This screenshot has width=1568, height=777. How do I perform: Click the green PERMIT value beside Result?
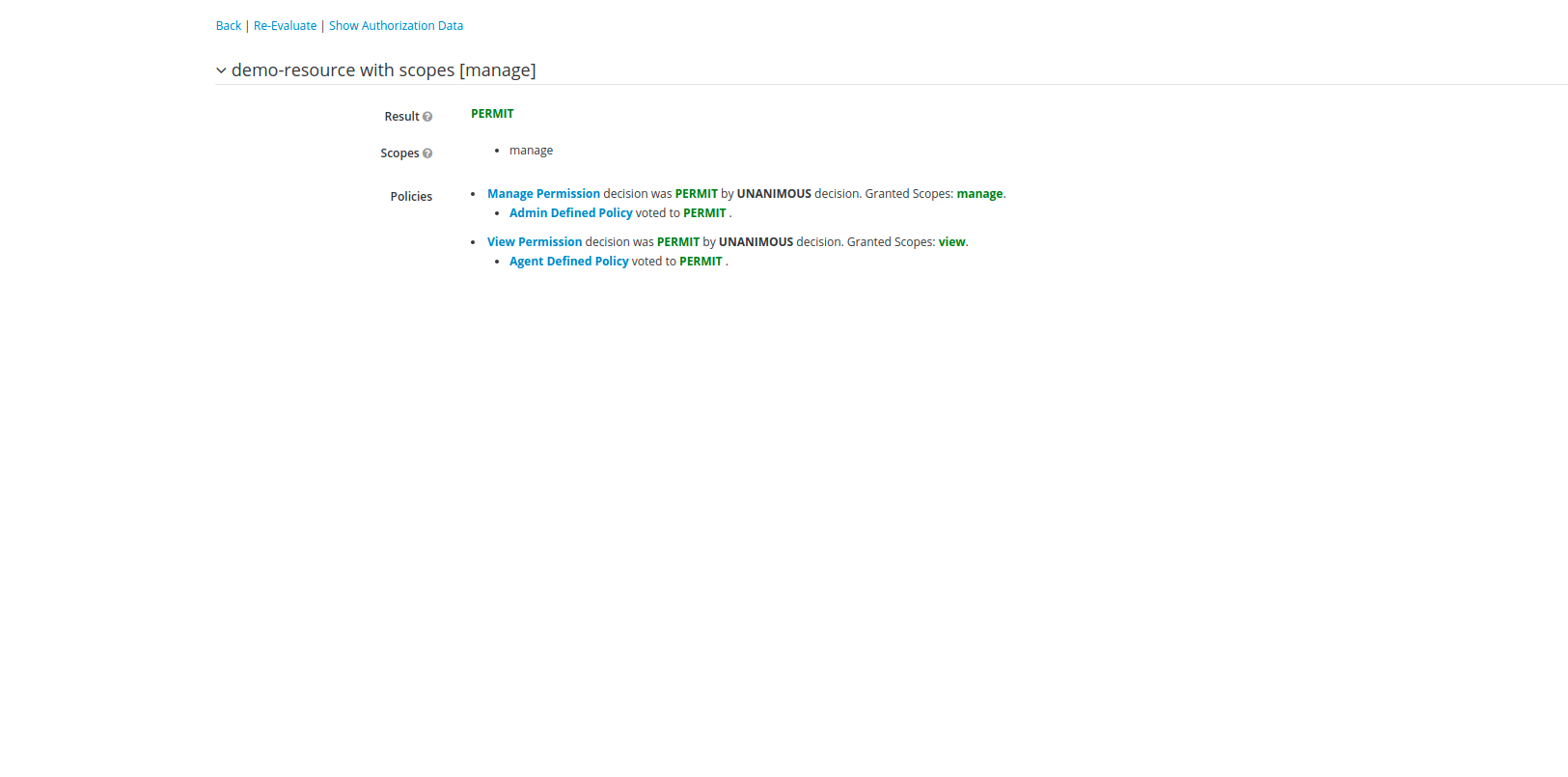tap(492, 114)
